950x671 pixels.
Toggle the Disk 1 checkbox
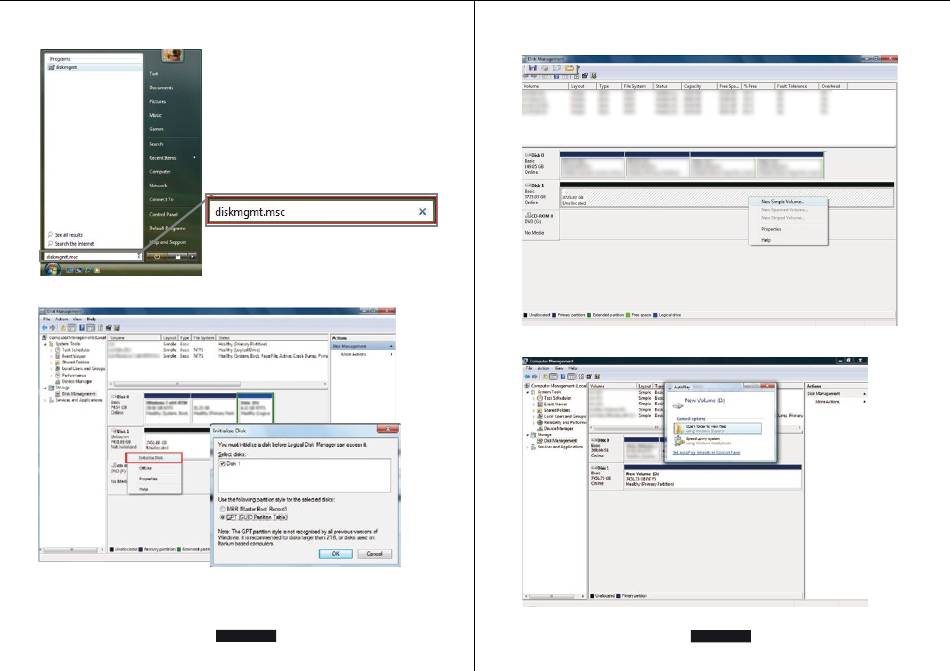224,463
